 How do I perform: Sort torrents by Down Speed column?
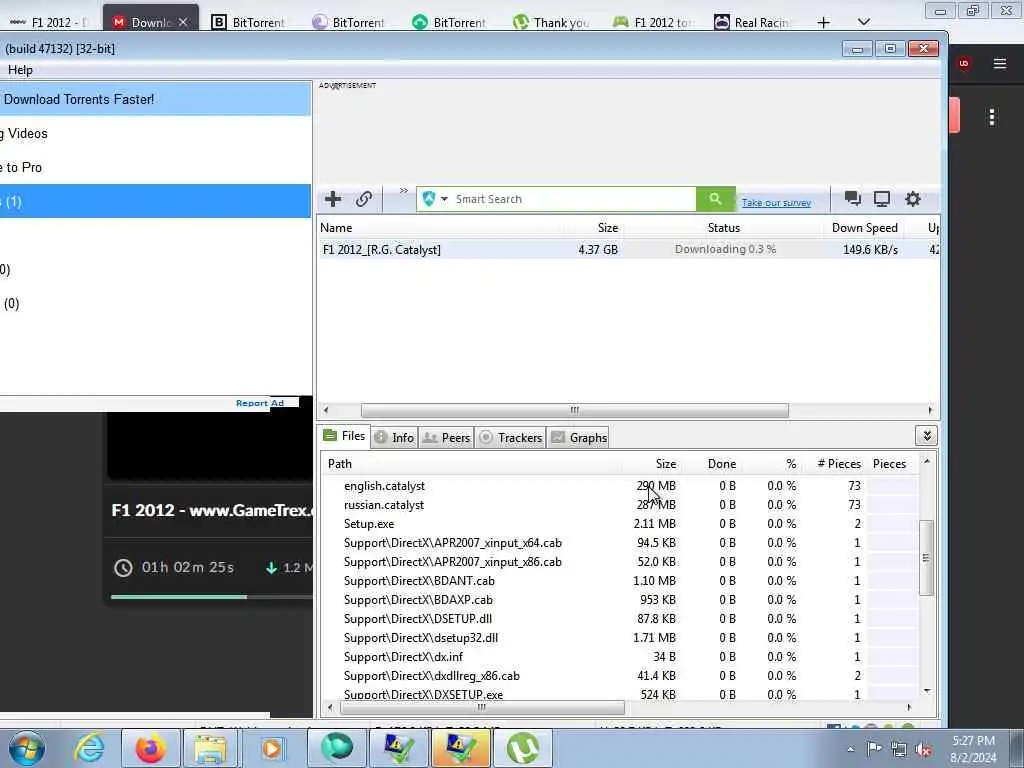pyautogui.click(x=865, y=228)
